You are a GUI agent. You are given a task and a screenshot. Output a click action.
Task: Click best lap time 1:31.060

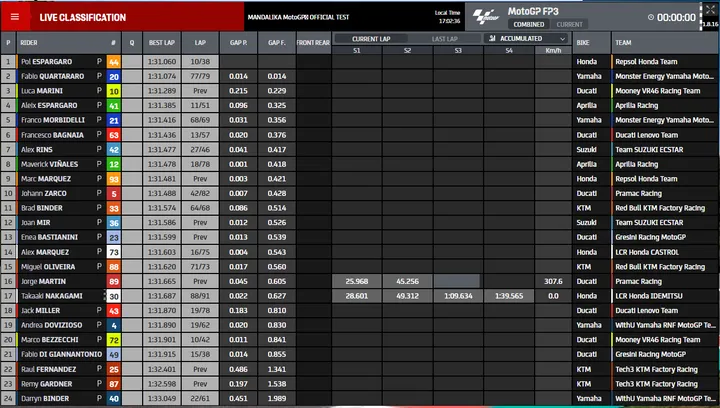(162, 61)
